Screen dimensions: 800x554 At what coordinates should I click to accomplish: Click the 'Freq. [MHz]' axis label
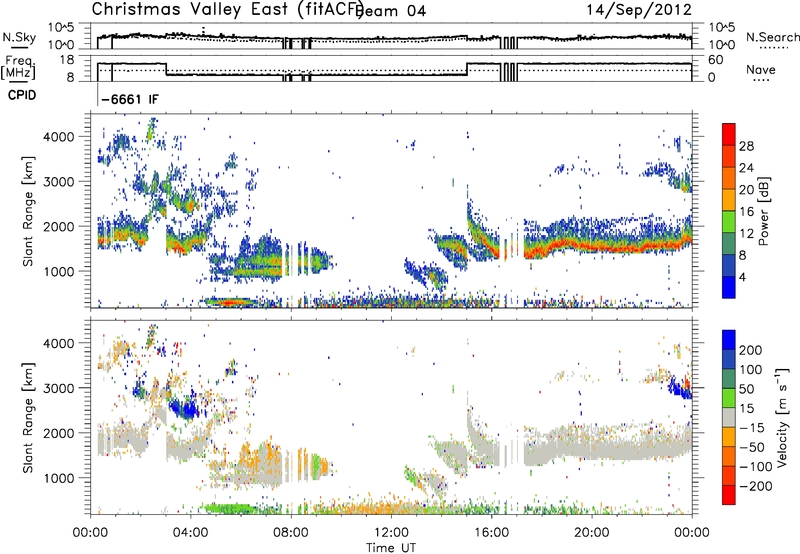click(19, 68)
